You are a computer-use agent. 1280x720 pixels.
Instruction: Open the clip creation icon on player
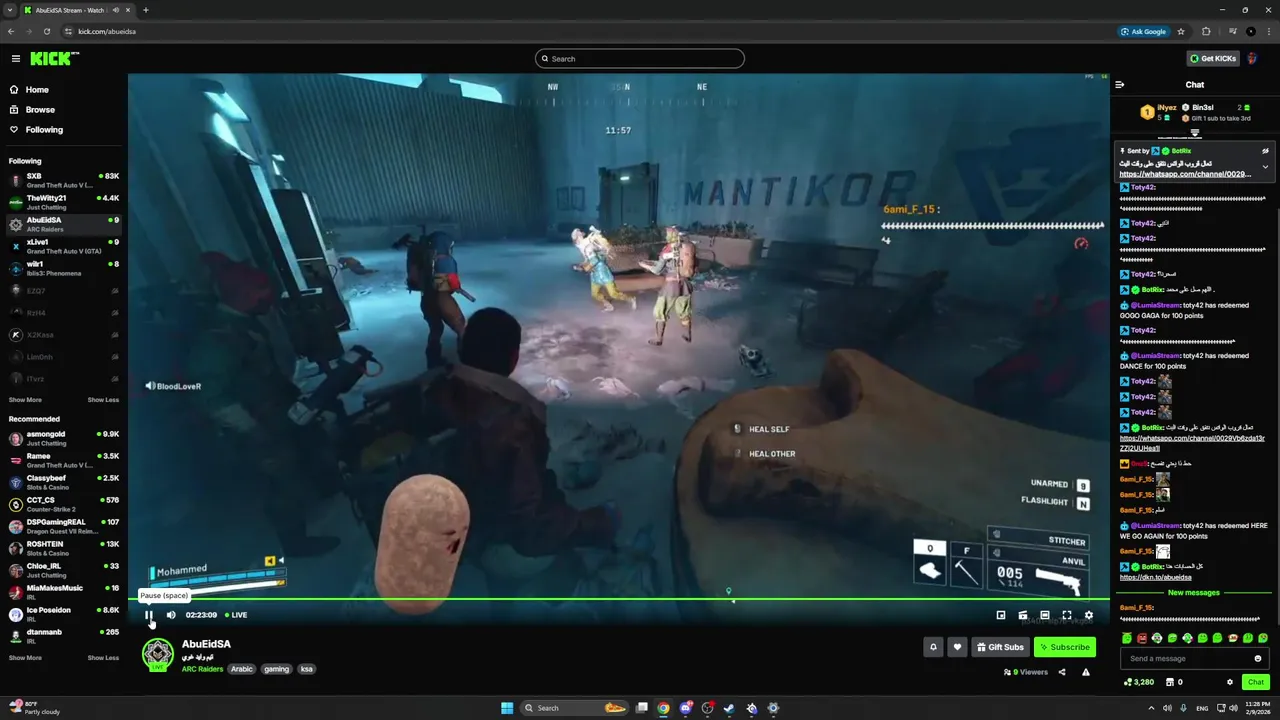(x=1023, y=615)
